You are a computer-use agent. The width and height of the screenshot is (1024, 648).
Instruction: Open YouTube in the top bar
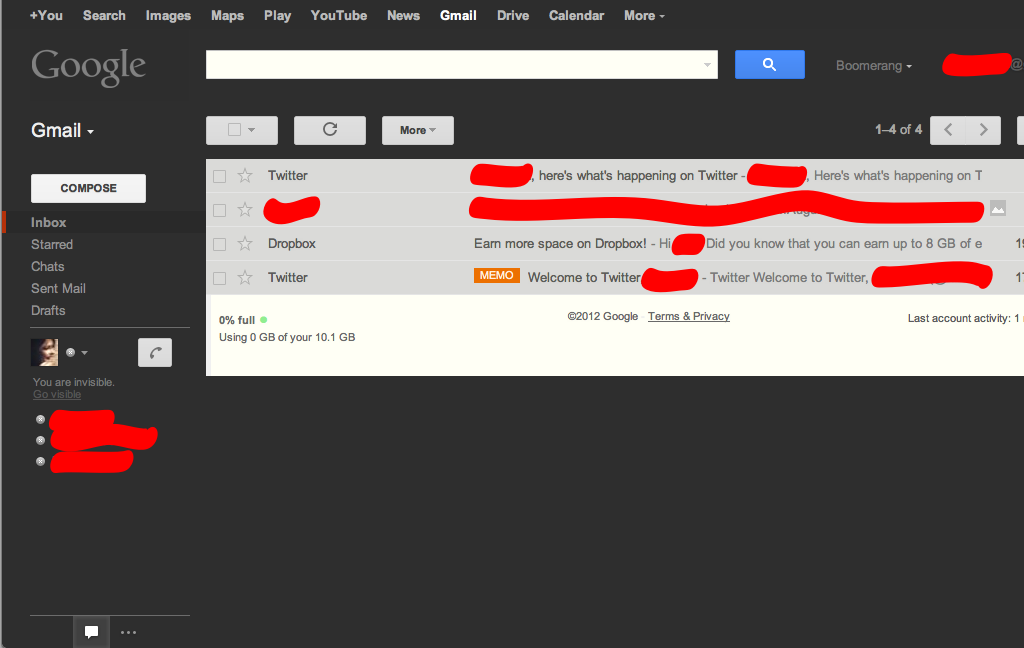coord(339,16)
